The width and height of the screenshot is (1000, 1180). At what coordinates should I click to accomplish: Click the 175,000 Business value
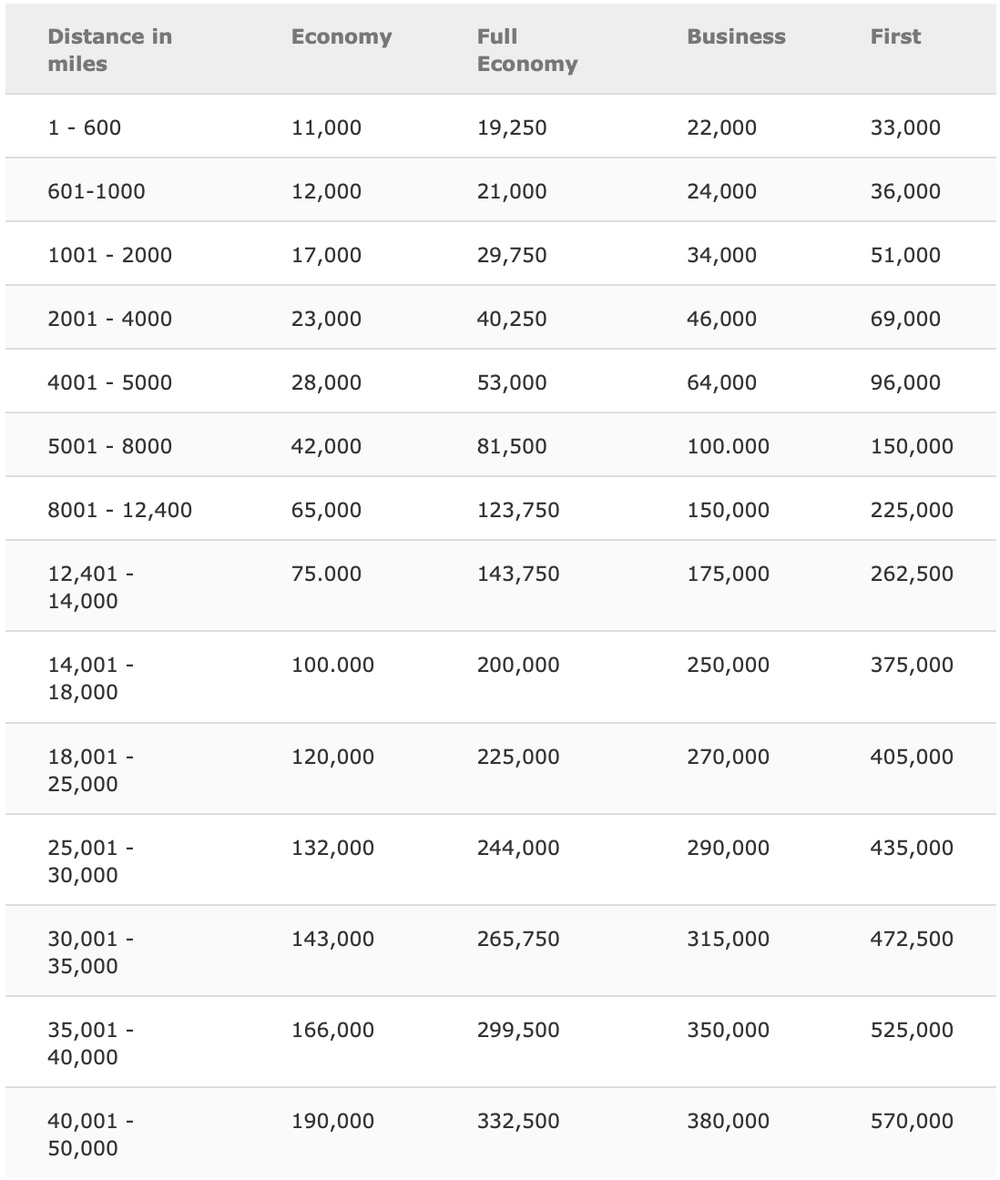click(x=728, y=574)
